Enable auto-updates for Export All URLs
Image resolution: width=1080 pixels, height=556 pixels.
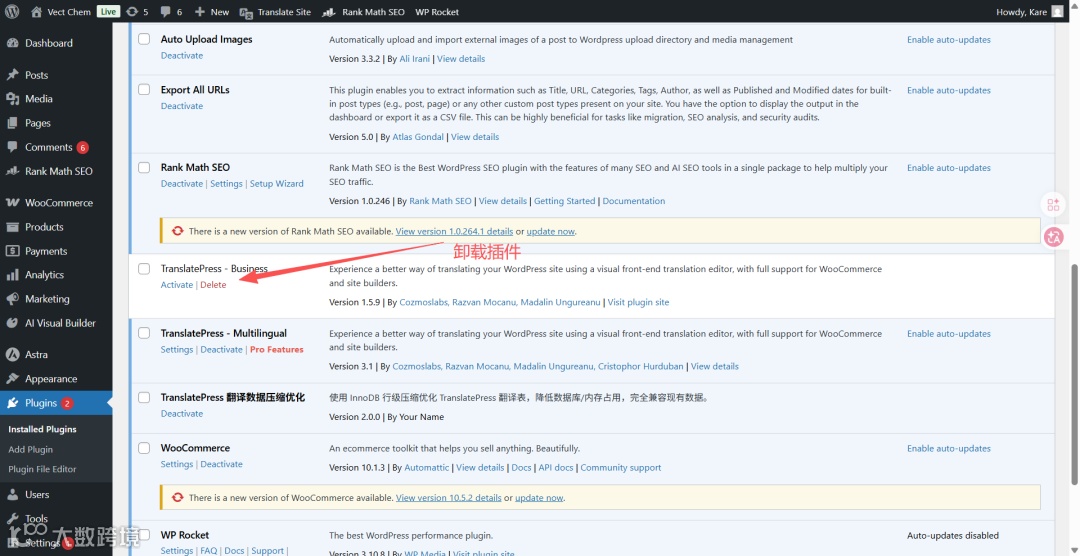click(x=948, y=90)
